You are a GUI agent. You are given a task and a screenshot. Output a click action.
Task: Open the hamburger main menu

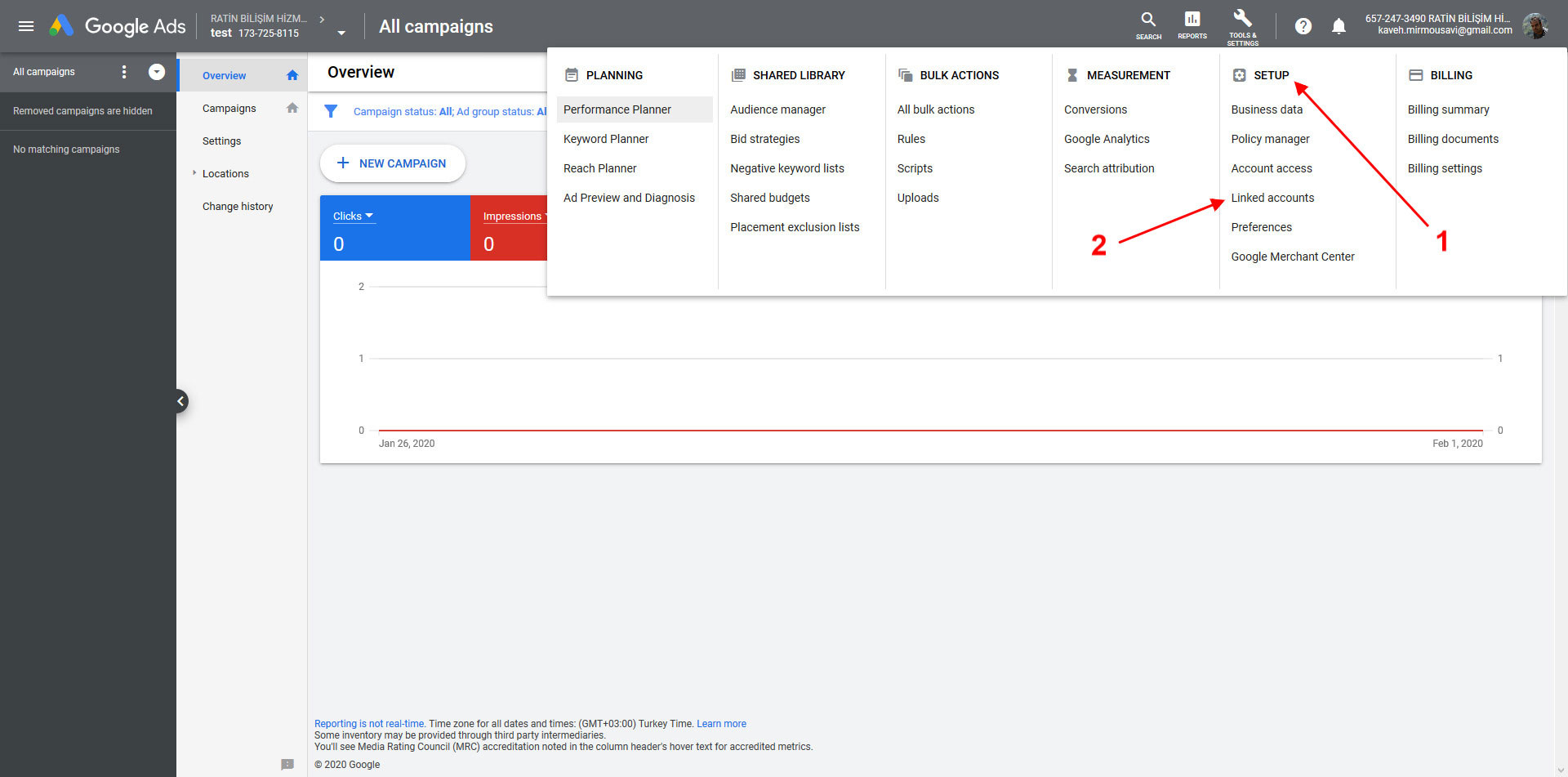point(26,26)
